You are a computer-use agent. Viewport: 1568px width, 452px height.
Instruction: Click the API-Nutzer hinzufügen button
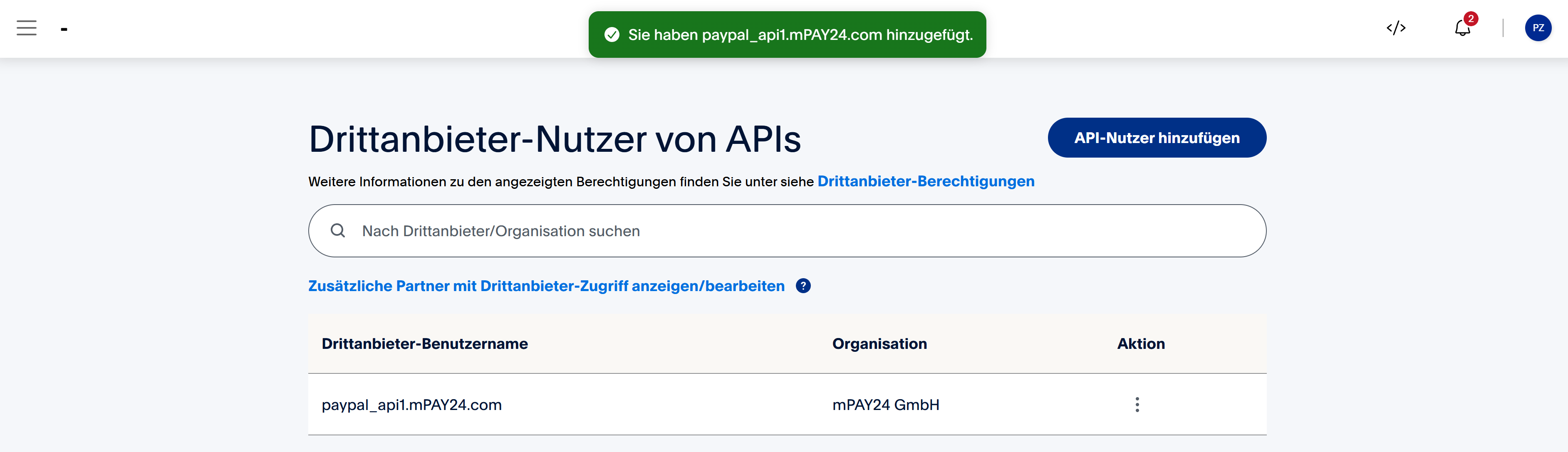1157,138
